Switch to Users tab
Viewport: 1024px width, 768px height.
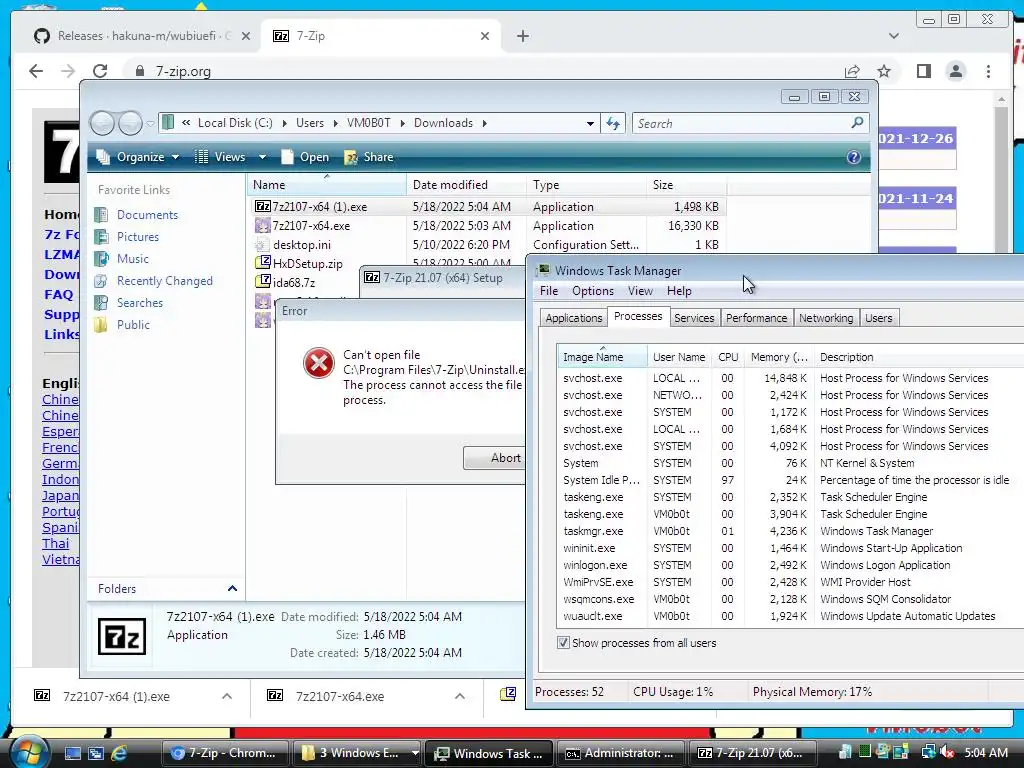(878, 318)
